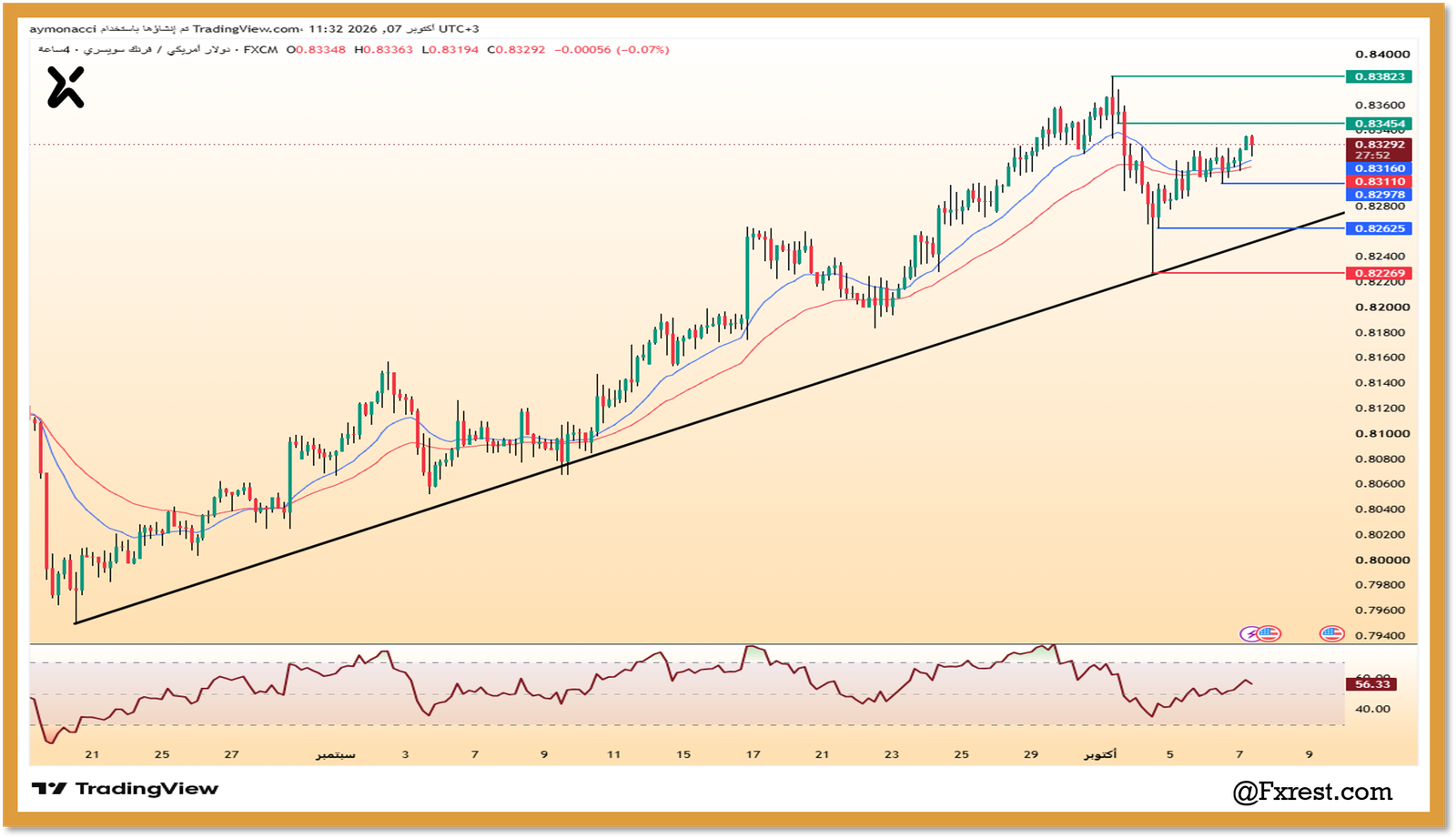Viewport: 1456px width, 838px height.
Task: Click the aymonacci username in the header
Action: click(63, 29)
